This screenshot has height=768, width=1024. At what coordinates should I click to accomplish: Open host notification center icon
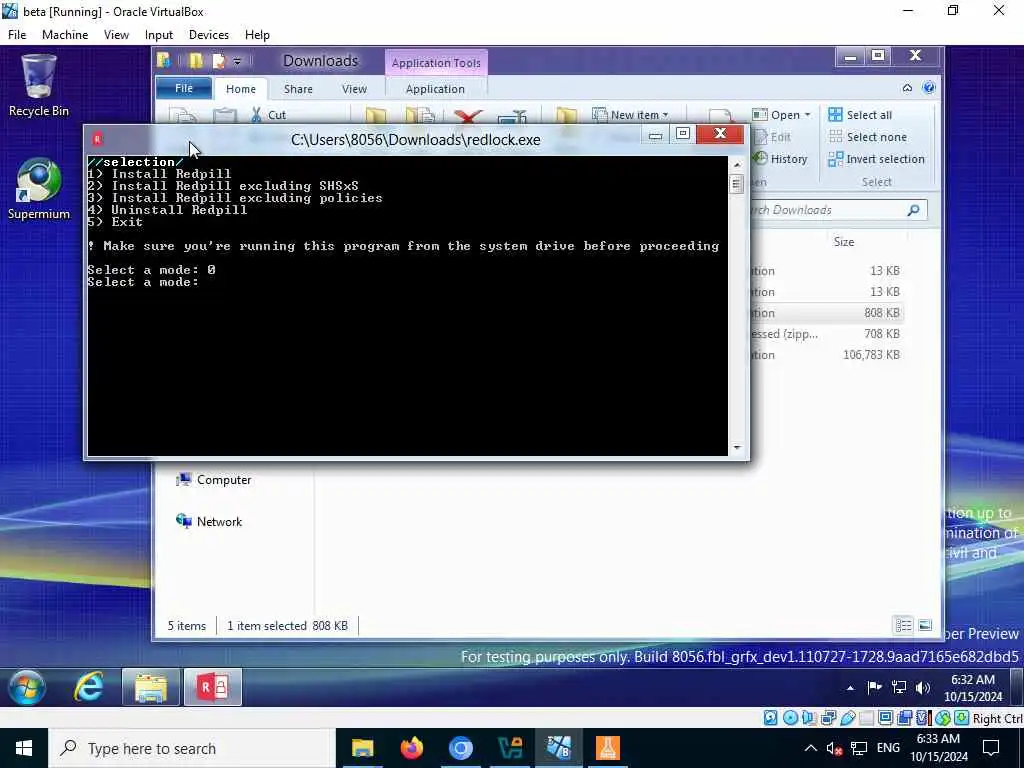coord(991,748)
